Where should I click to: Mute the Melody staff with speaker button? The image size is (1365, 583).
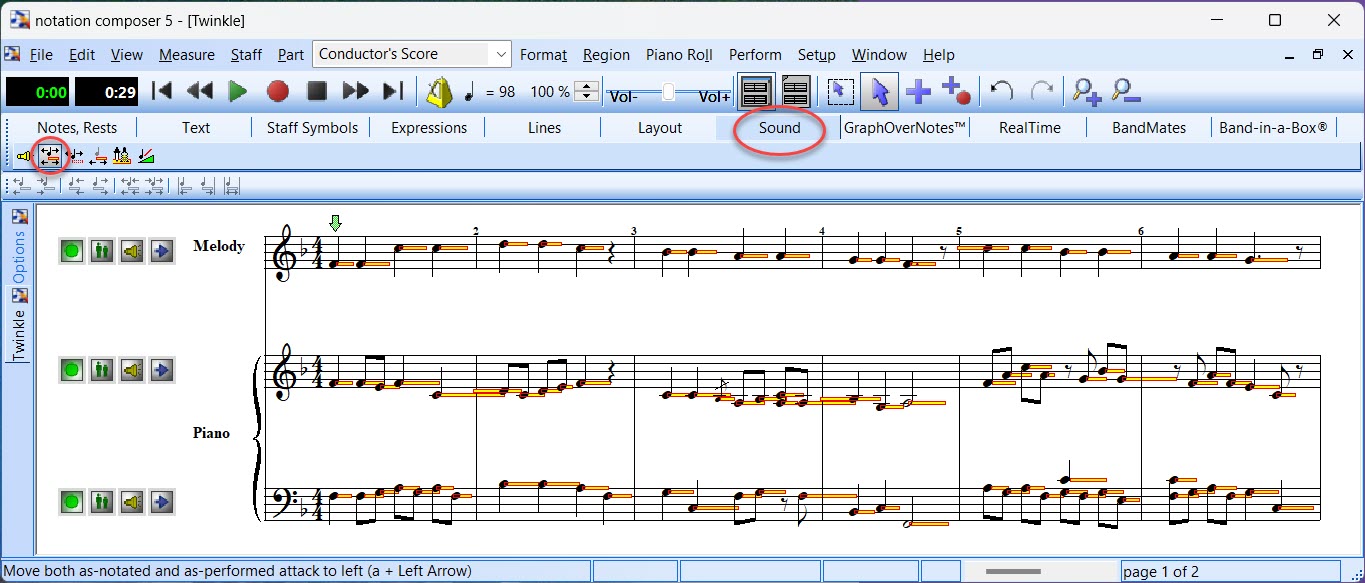pos(131,251)
